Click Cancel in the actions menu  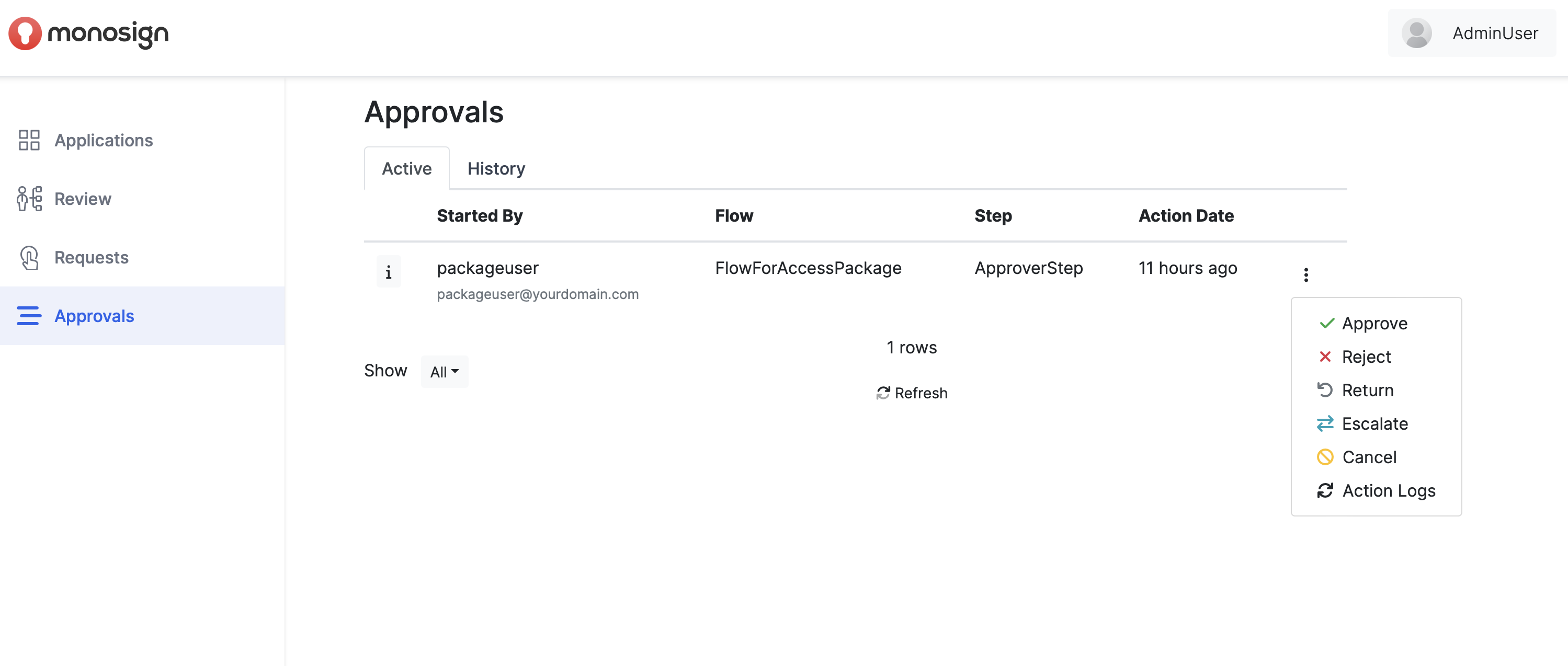click(1368, 457)
